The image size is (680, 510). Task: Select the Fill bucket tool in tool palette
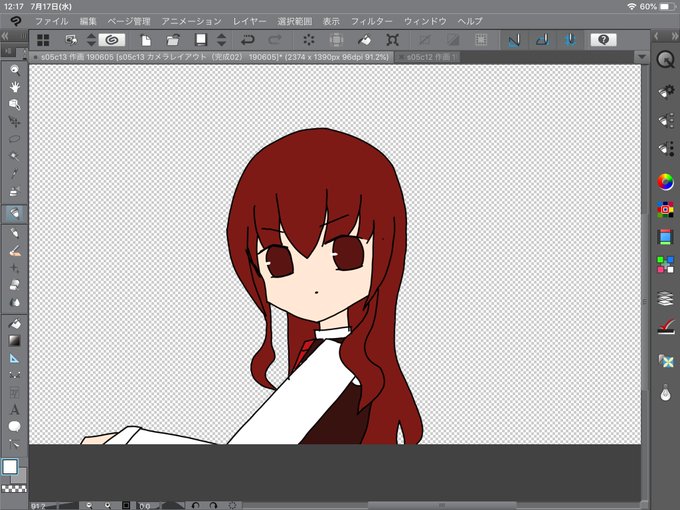point(14,324)
